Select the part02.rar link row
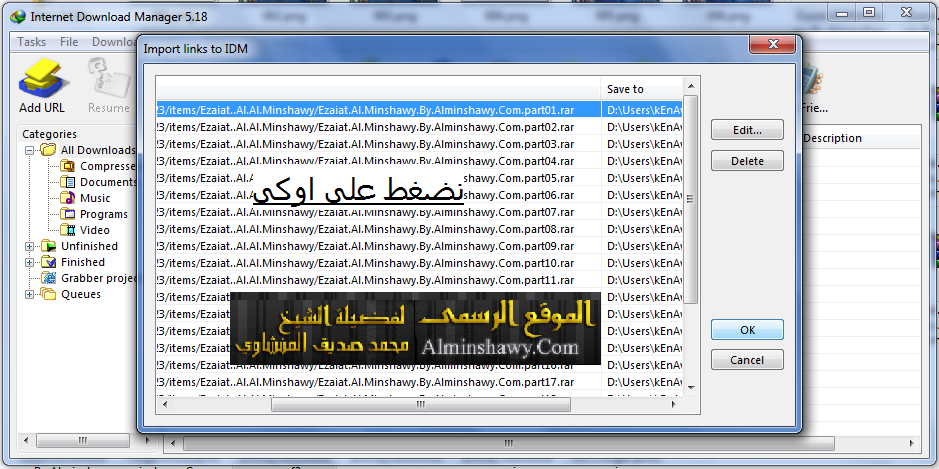 [419, 127]
